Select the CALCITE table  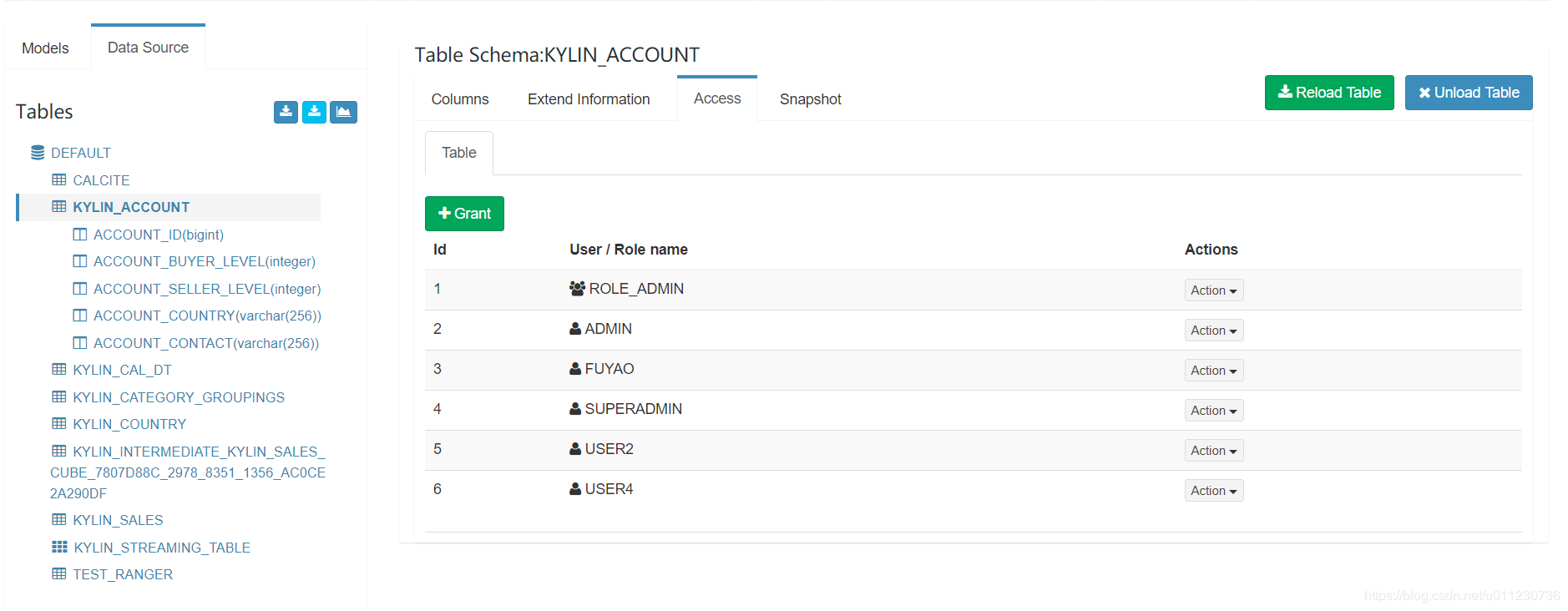click(101, 180)
